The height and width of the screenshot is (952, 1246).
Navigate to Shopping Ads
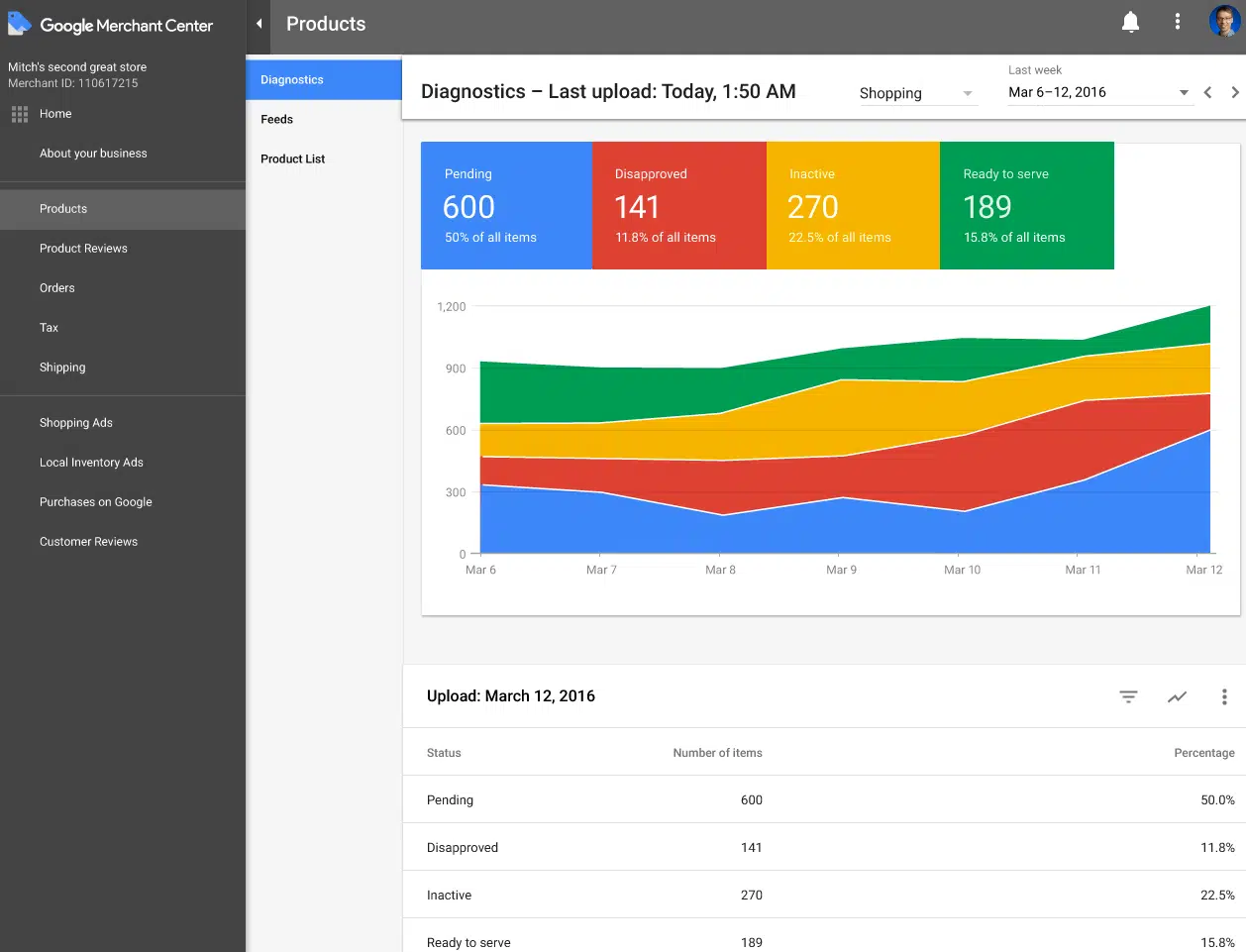coord(76,423)
